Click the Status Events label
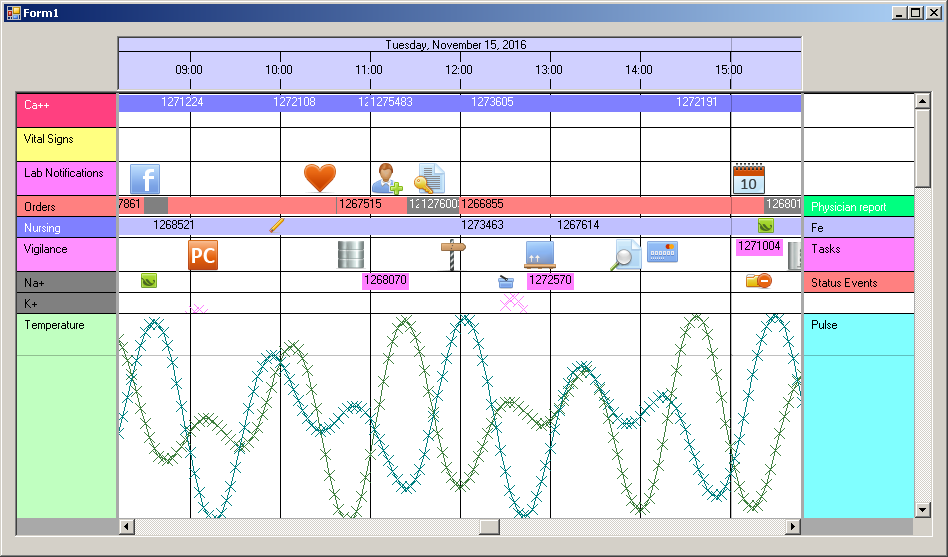Viewport: 948px width, 557px height. [858, 283]
